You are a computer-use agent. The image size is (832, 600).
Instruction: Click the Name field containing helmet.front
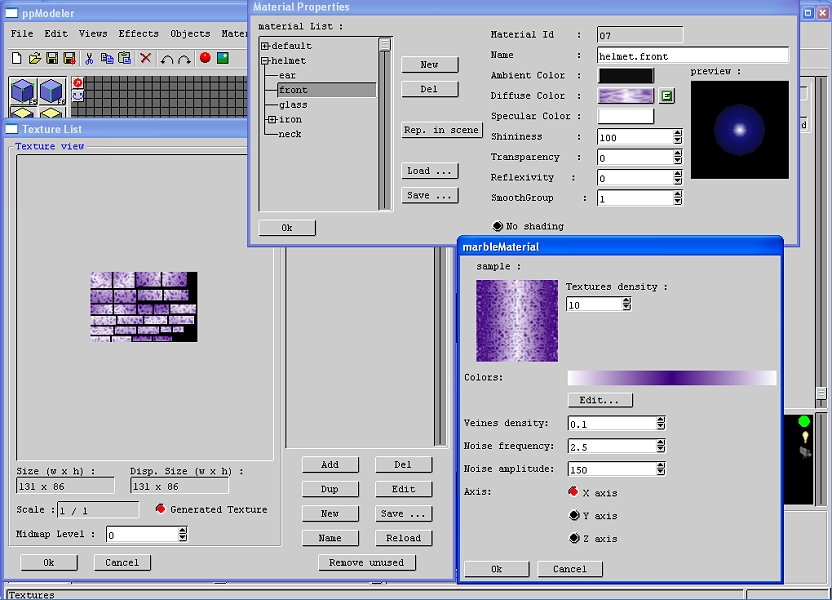[693, 56]
